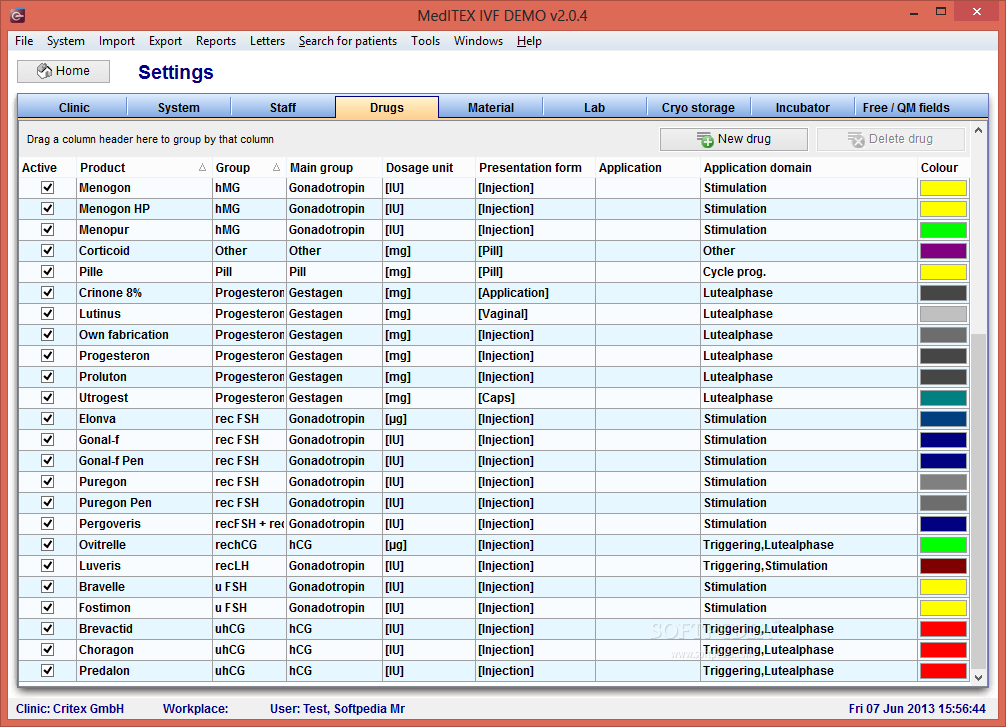1006x727 pixels.
Task: Switch to the Material tab
Action: pyautogui.click(x=491, y=108)
